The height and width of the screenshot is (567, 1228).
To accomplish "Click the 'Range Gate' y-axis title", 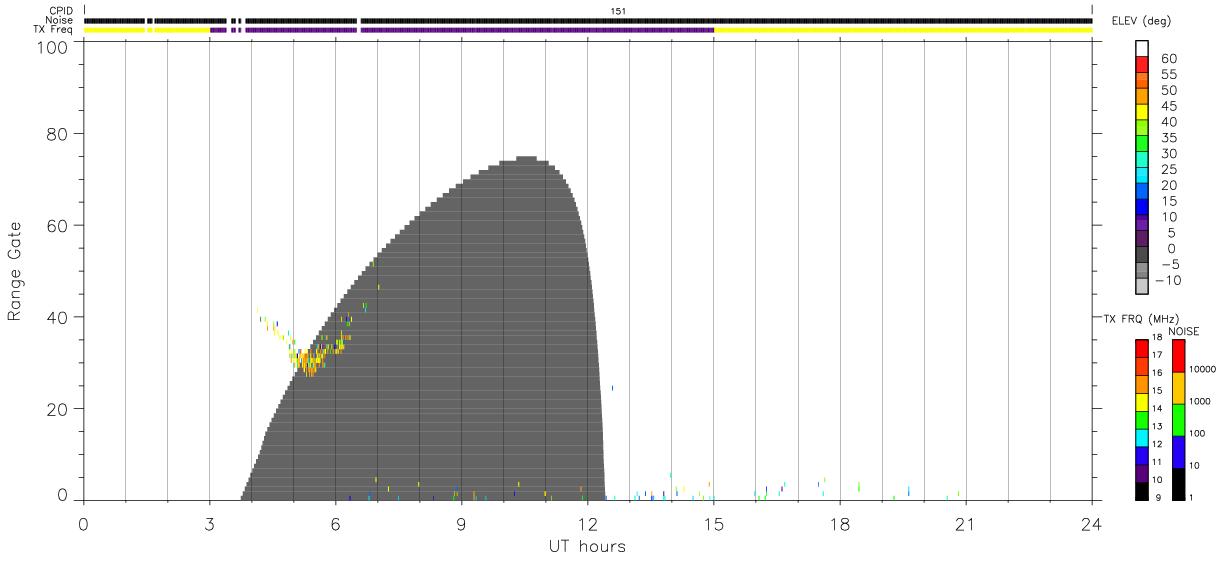I will tap(16, 272).
